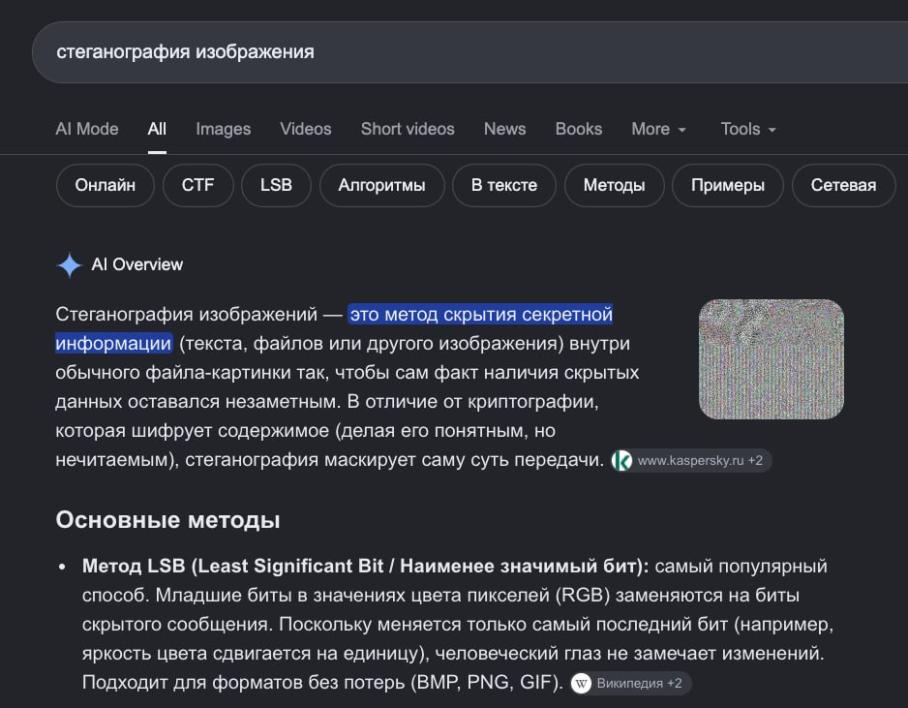The height and width of the screenshot is (708, 908).
Task: Click the highlighted word 'информации'
Action: tap(114, 344)
